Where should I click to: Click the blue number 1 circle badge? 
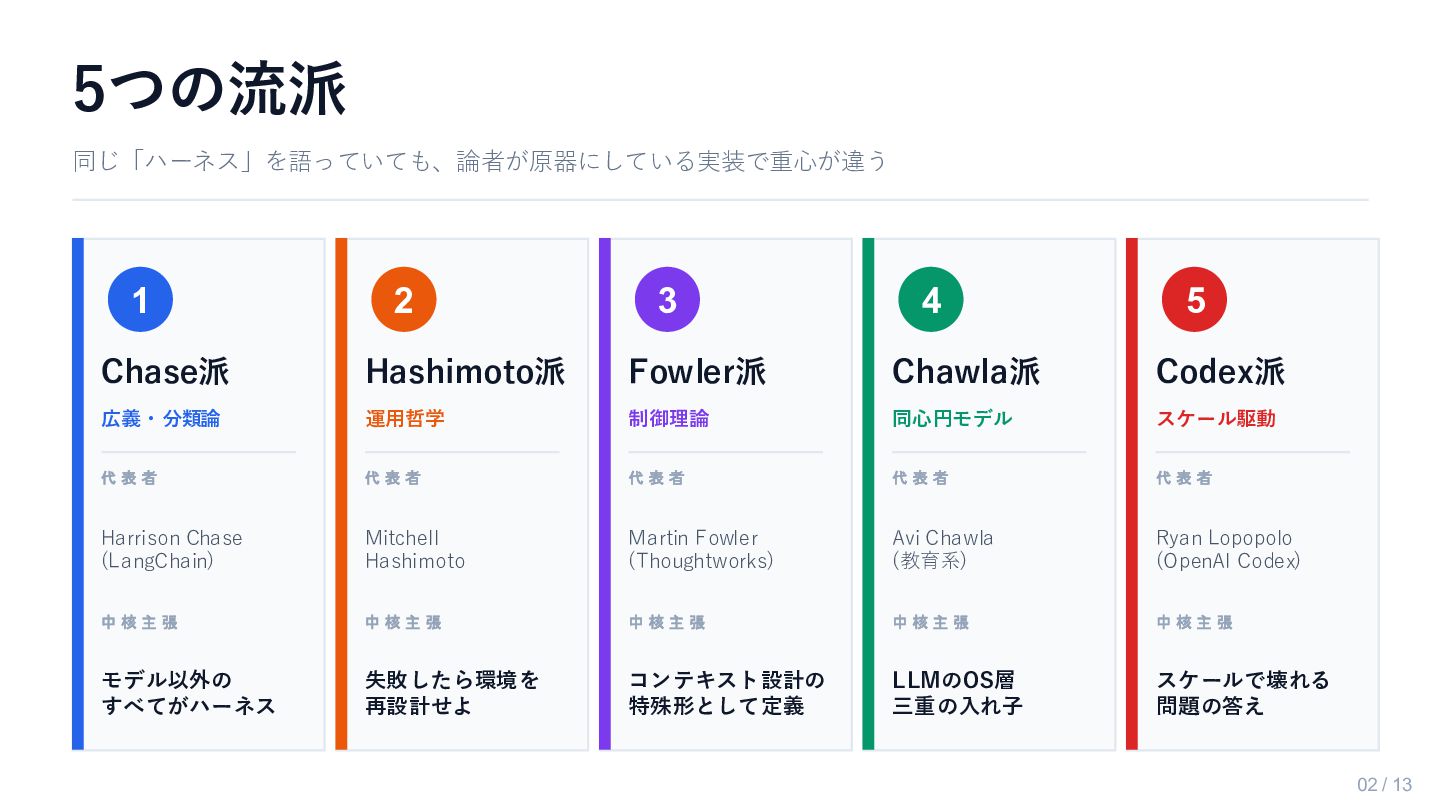pyautogui.click(x=140, y=299)
